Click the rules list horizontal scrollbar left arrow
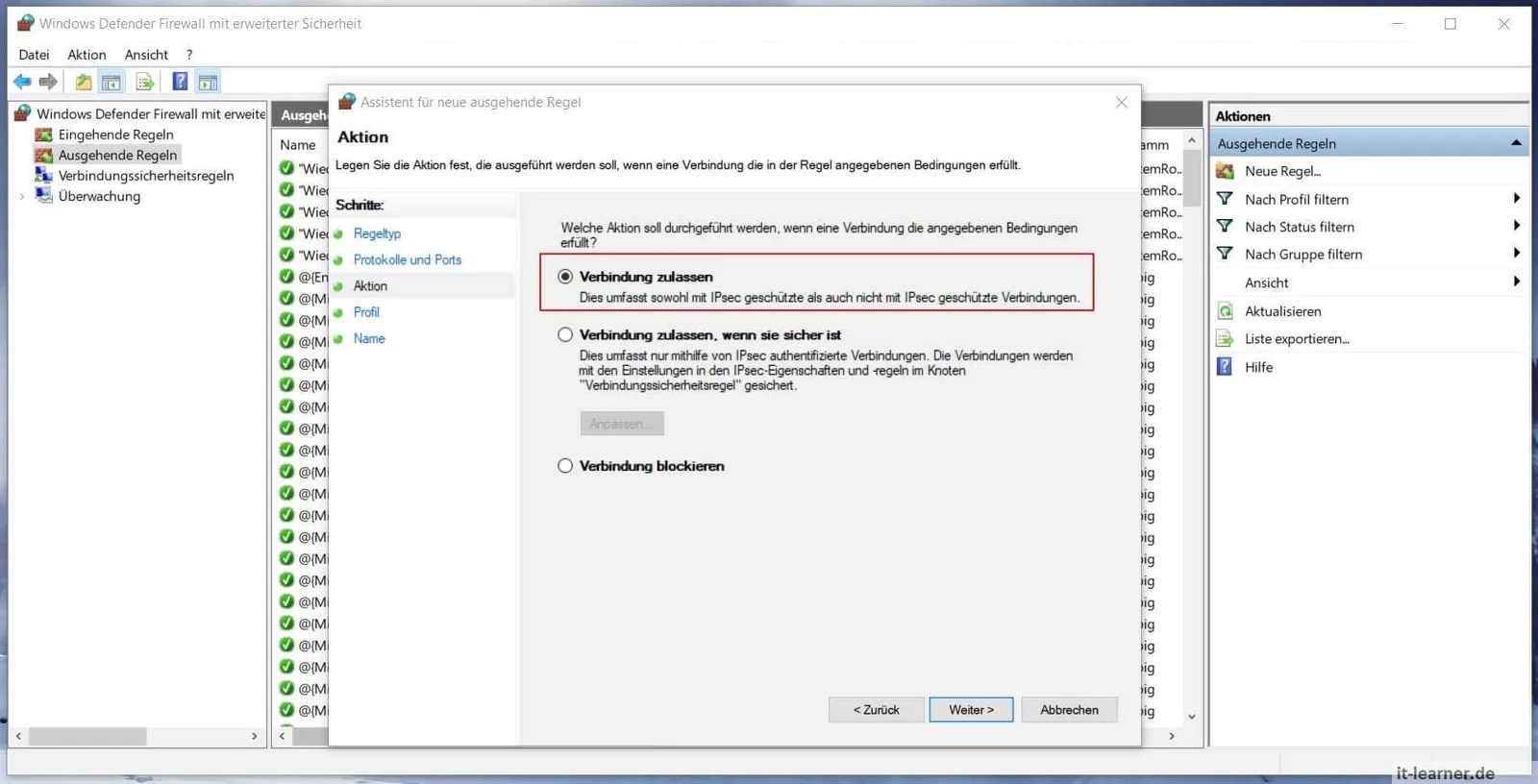1538x784 pixels. click(283, 736)
